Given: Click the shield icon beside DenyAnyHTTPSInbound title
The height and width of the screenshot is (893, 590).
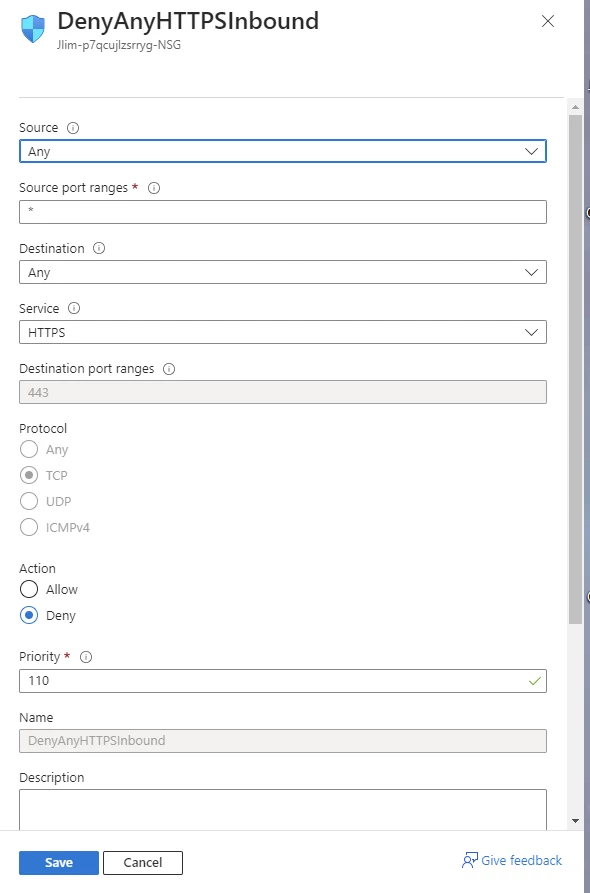Looking at the screenshot, I should coord(33,29).
